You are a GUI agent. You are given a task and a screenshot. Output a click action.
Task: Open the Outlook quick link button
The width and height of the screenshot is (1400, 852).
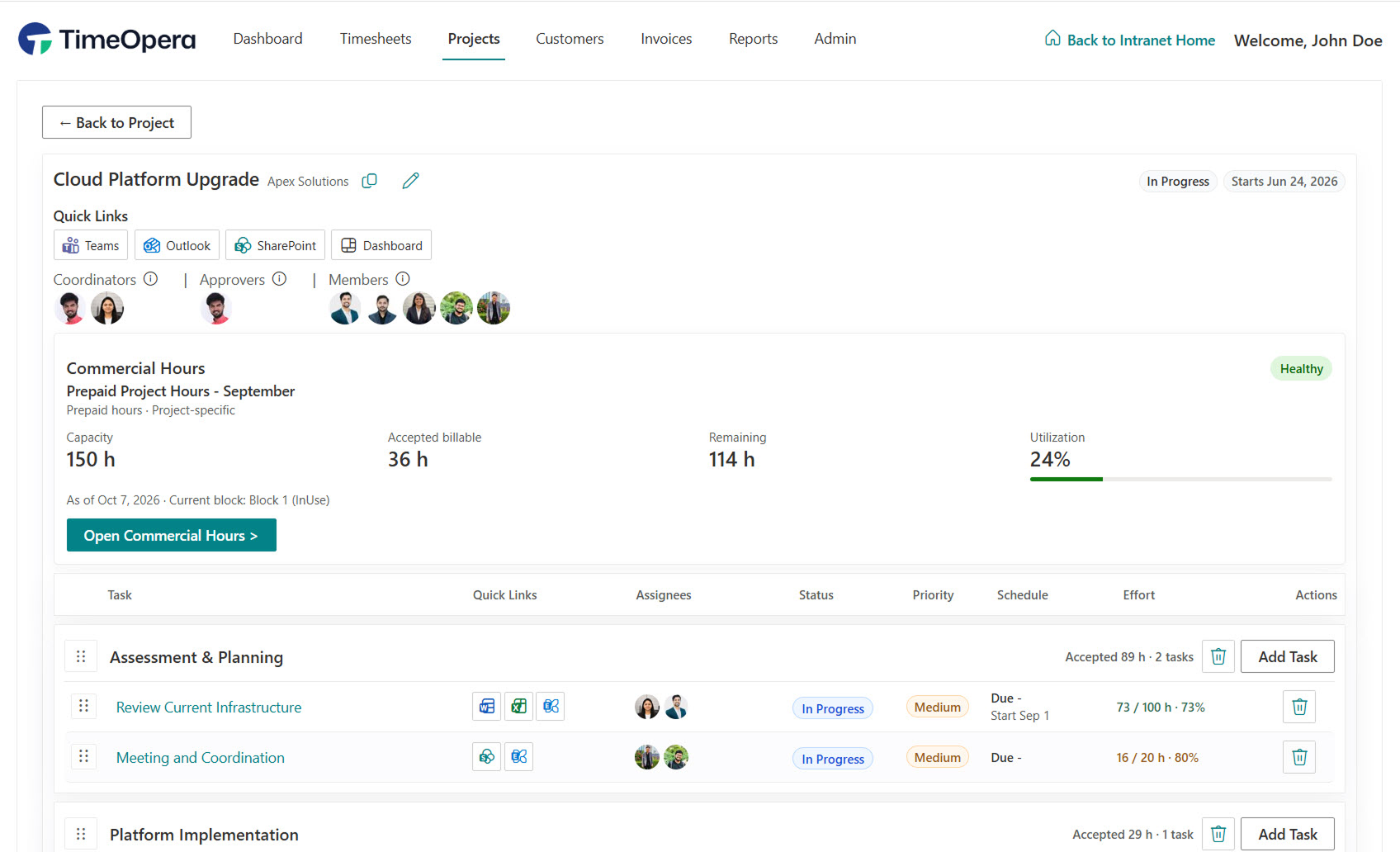tap(177, 245)
